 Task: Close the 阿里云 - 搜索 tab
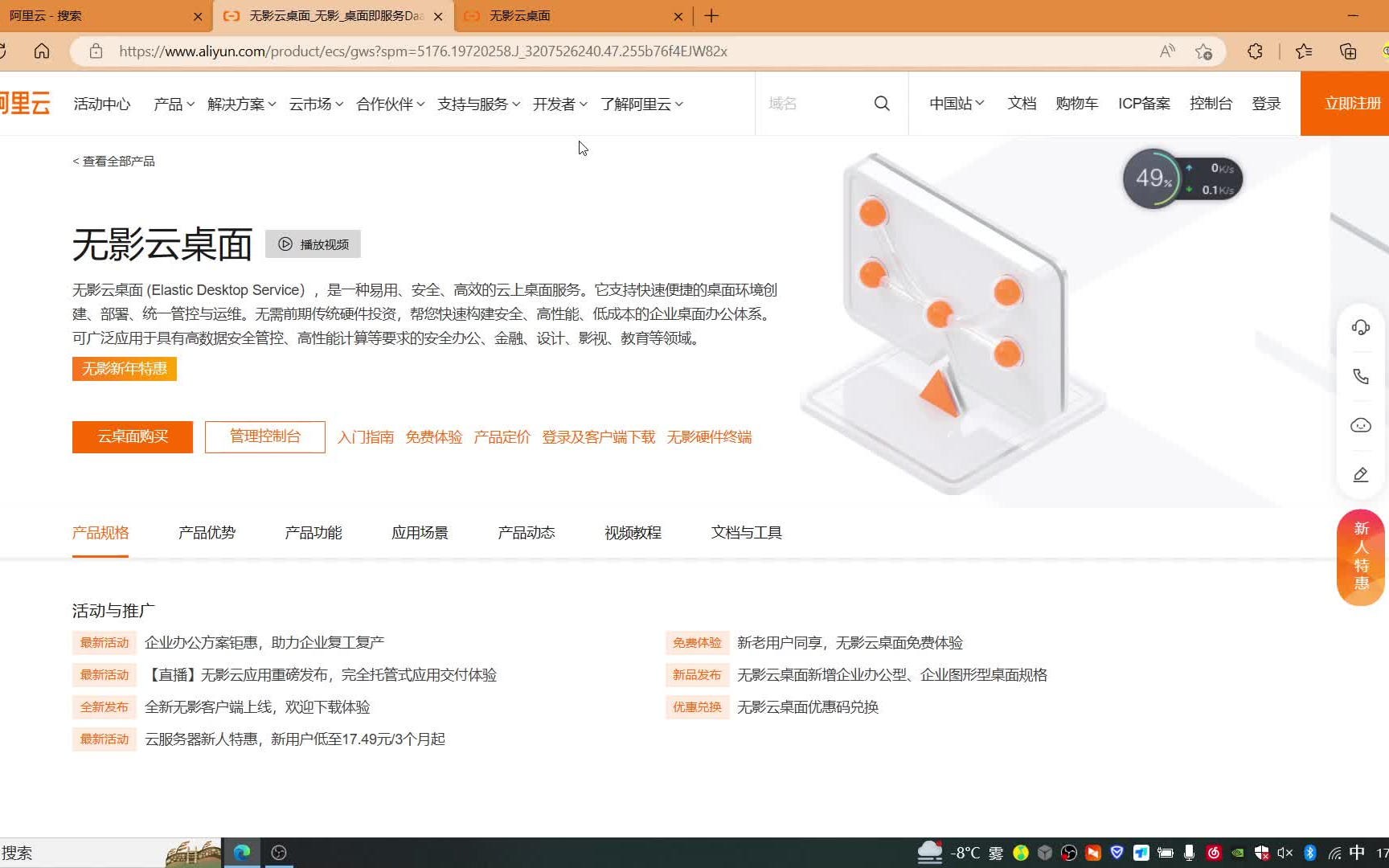(x=198, y=16)
